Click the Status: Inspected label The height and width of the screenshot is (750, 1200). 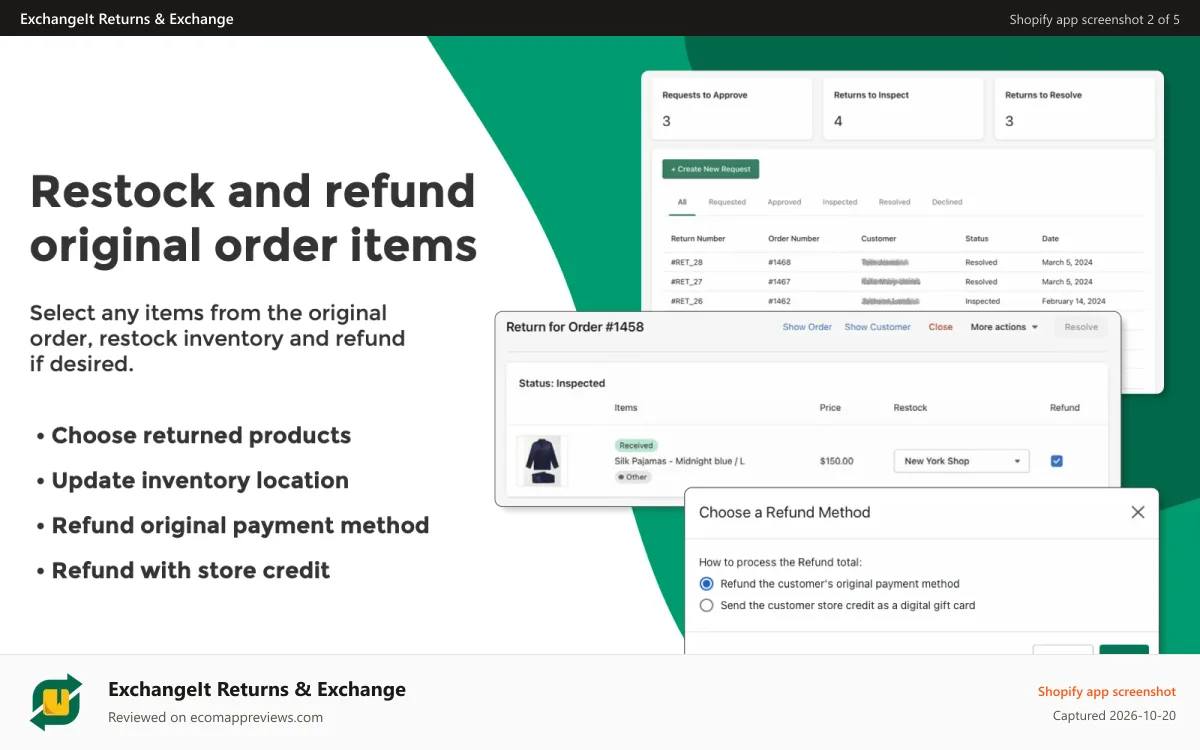coord(562,383)
